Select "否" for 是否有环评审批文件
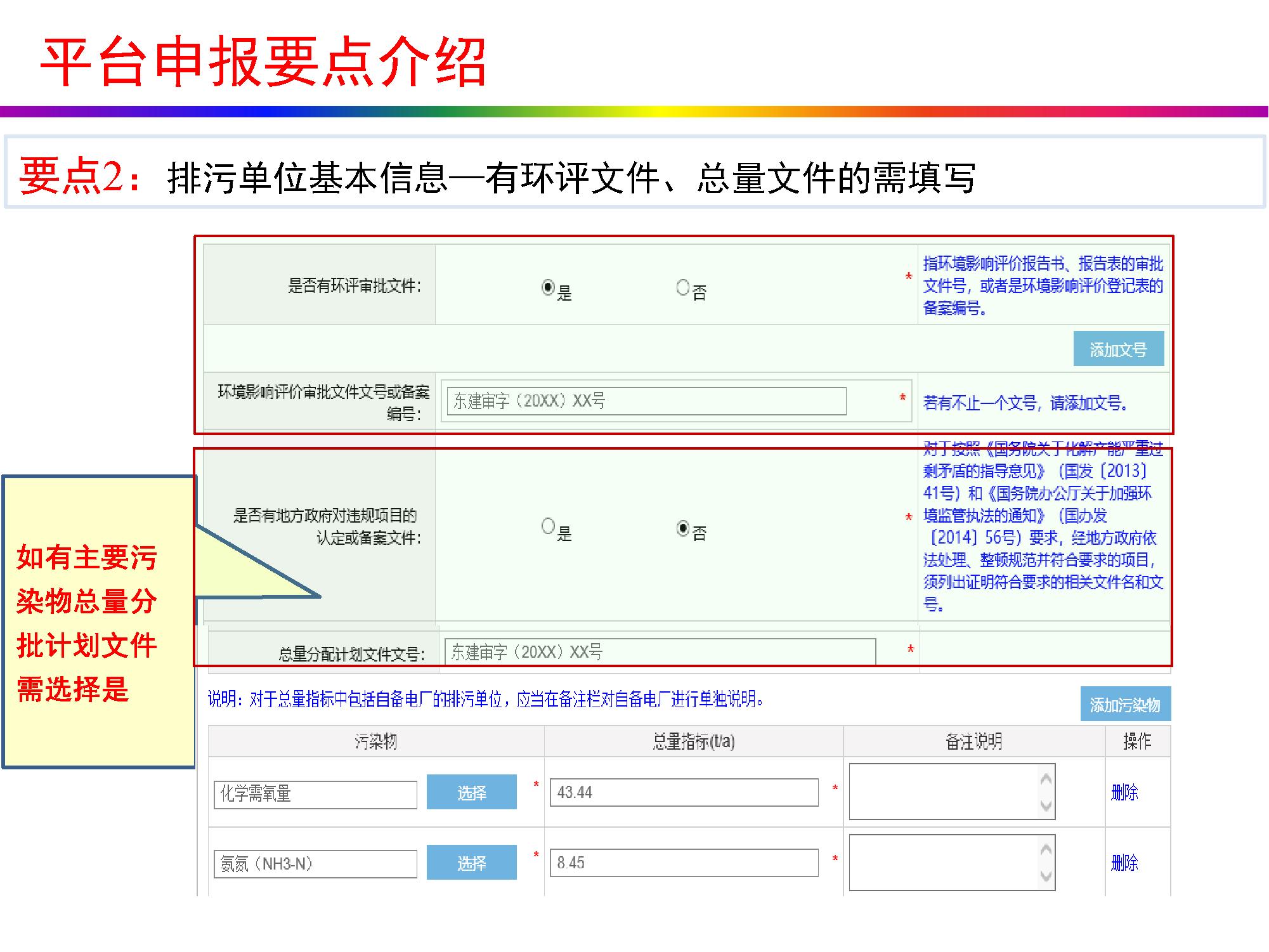The image size is (1269, 952). click(x=682, y=287)
